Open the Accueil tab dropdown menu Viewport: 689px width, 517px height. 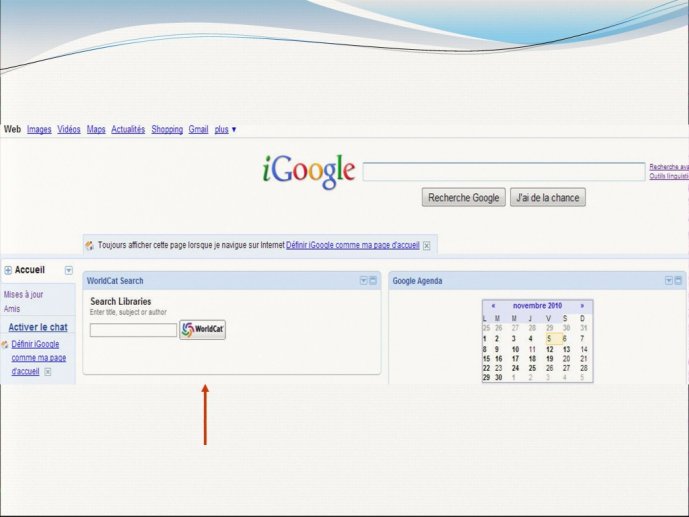(69, 270)
